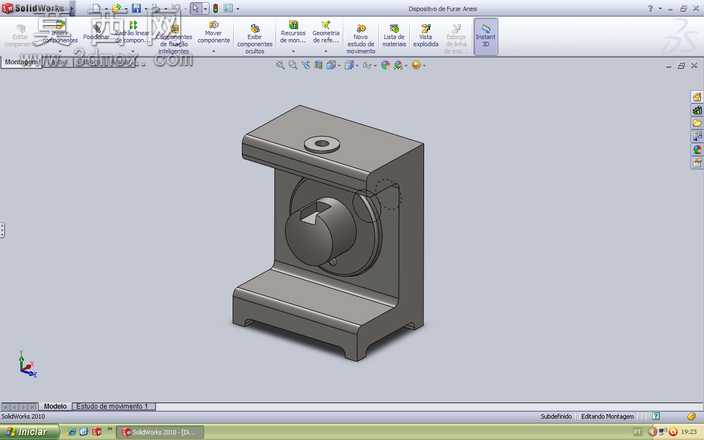
Task: Open Design Library task pane tab
Action: (697, 110)
